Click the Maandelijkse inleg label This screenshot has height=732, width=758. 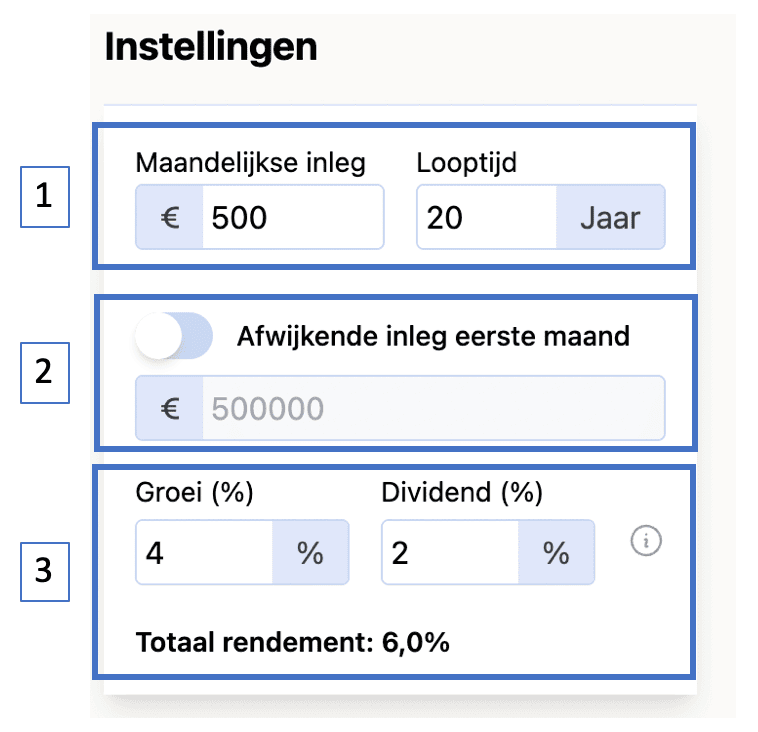coord(250,163)
